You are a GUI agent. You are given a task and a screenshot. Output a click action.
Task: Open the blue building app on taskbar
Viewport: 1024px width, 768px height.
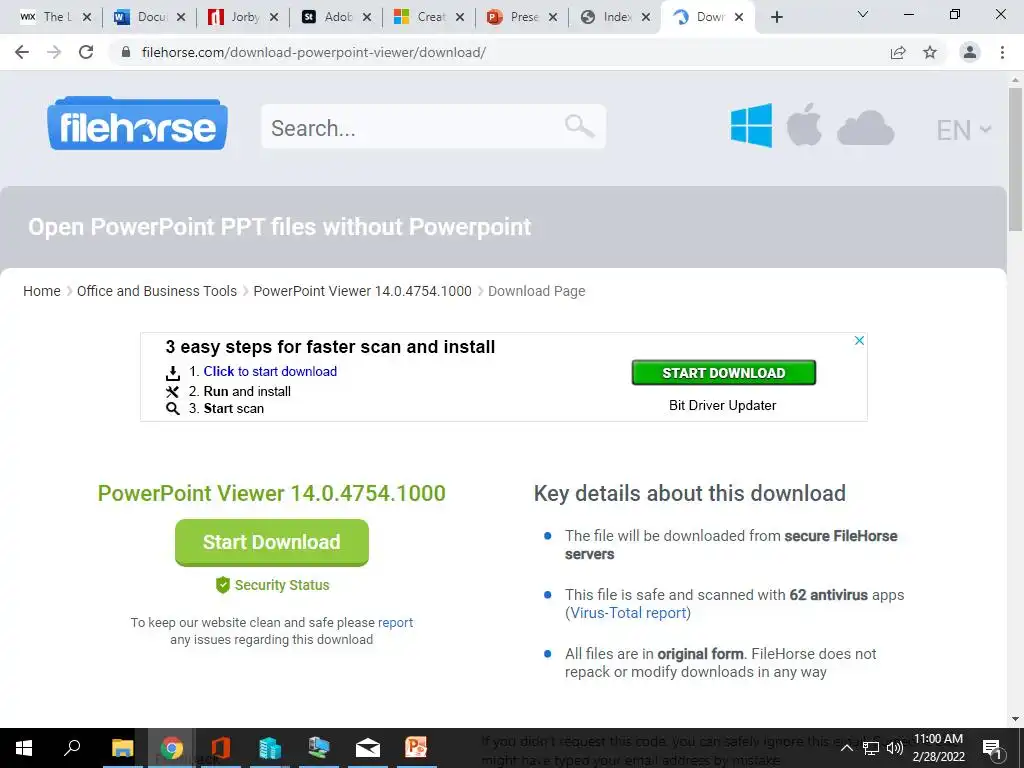tap(270, 748)
